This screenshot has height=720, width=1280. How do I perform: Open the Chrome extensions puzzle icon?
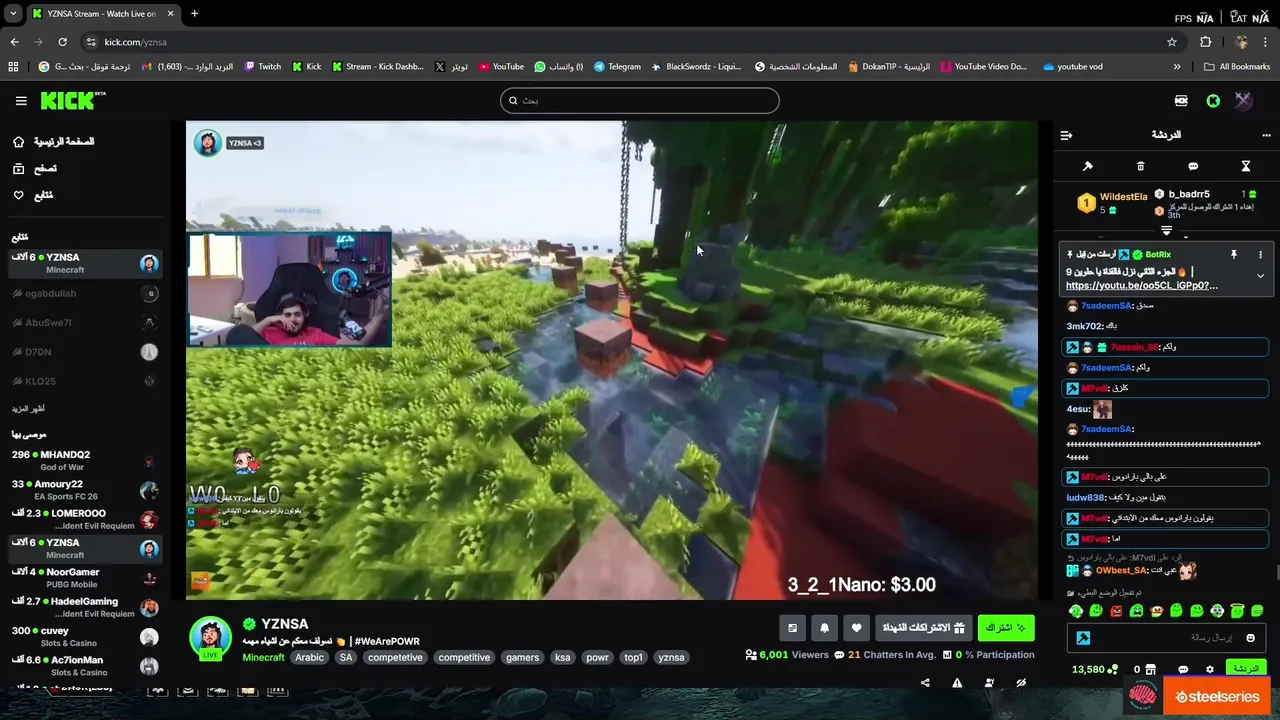1205,42
